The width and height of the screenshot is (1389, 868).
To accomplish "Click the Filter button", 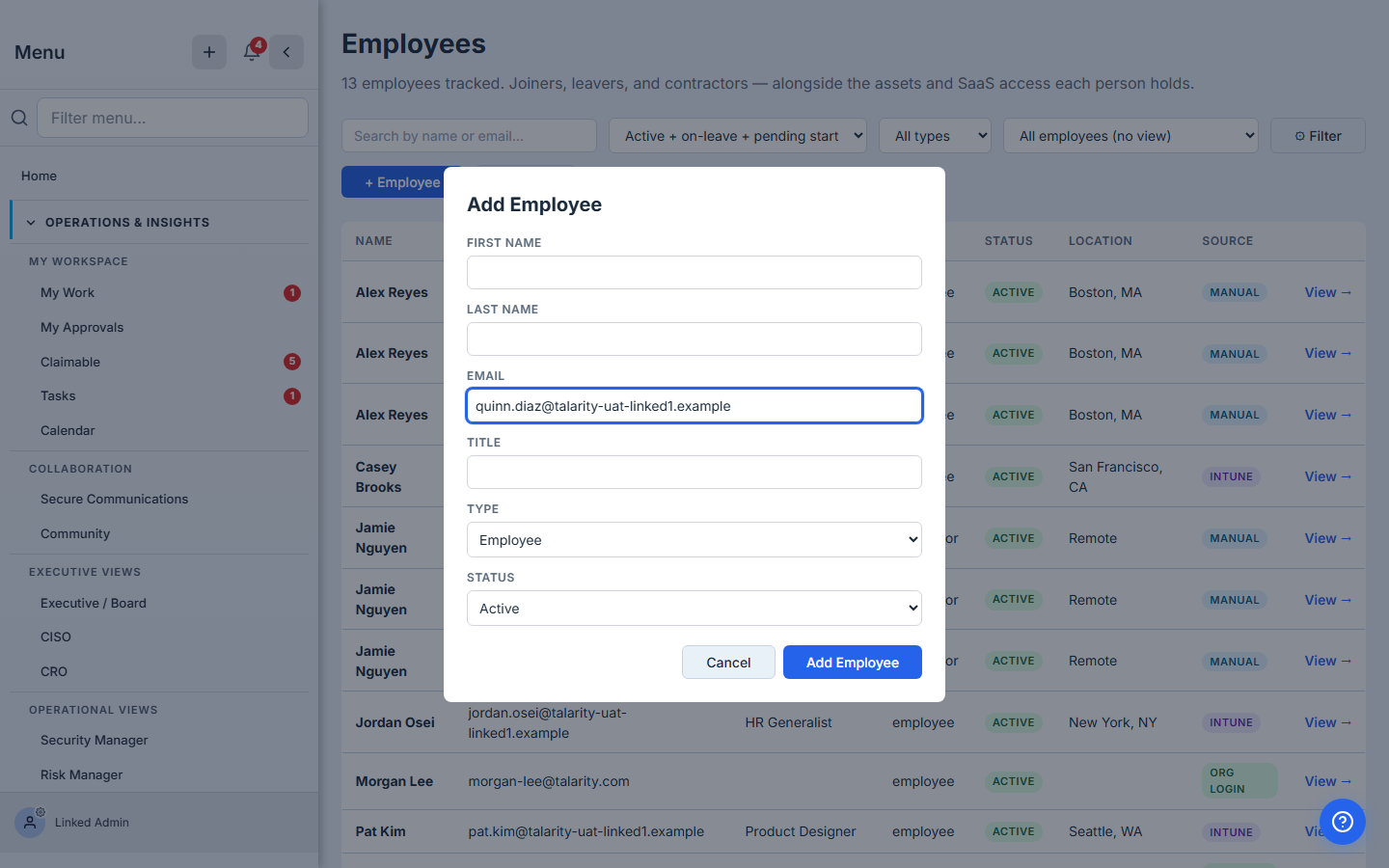I will click(x=1318, y=136).
